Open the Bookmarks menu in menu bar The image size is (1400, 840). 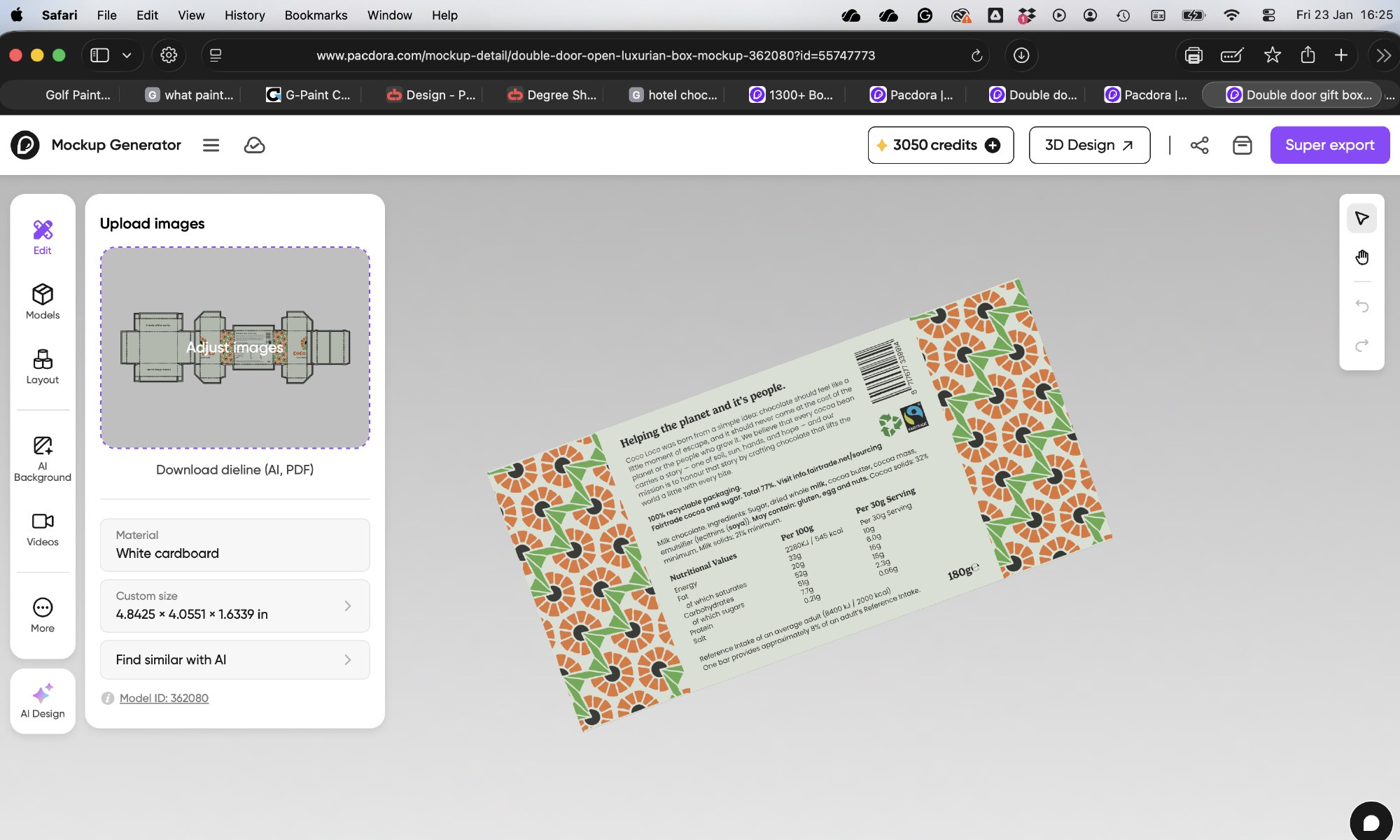click(316, 15)
